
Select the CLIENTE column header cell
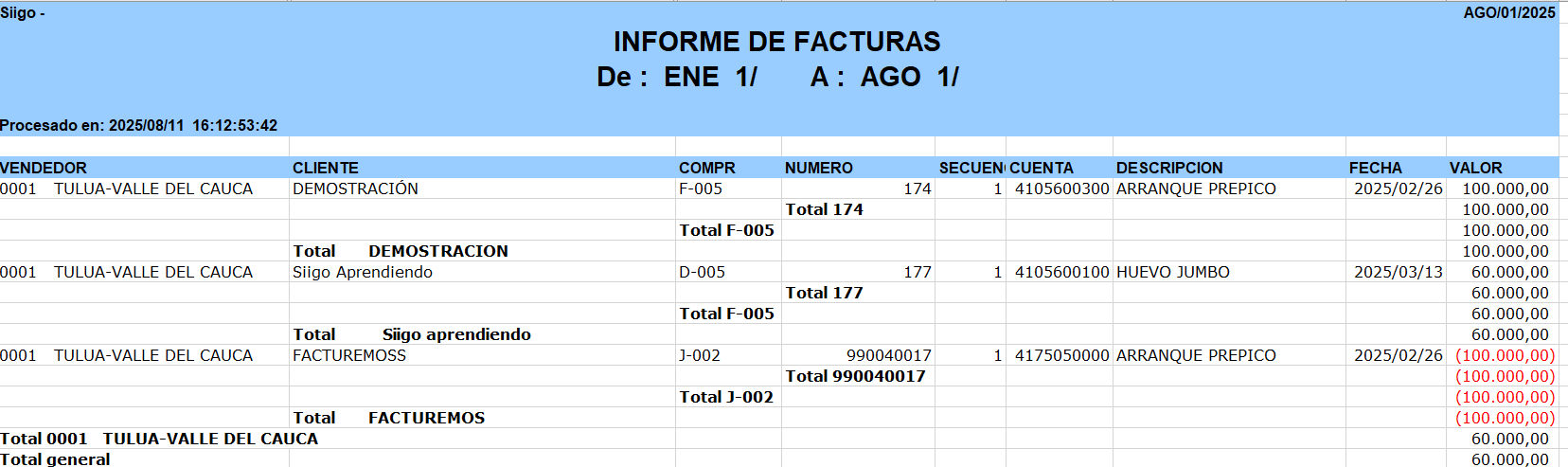pyautogui.click(x=326, y=168)
